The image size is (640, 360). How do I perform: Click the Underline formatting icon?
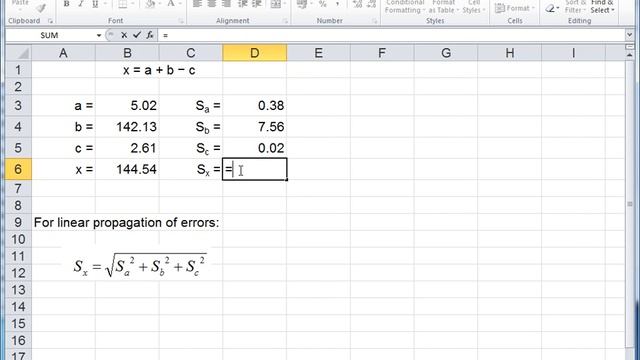(x=95, y=4)
